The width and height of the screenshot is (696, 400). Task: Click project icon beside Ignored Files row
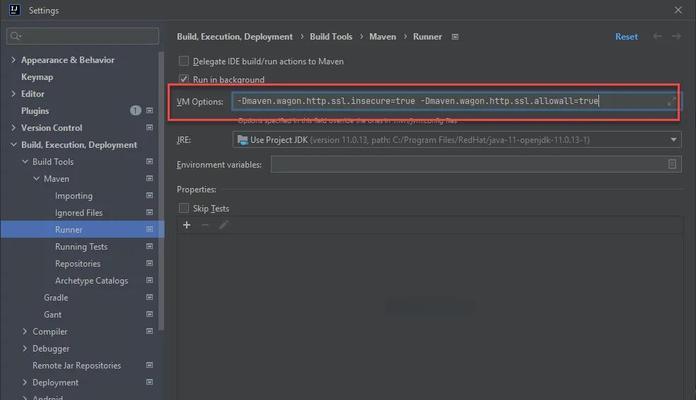click(150, 213)
